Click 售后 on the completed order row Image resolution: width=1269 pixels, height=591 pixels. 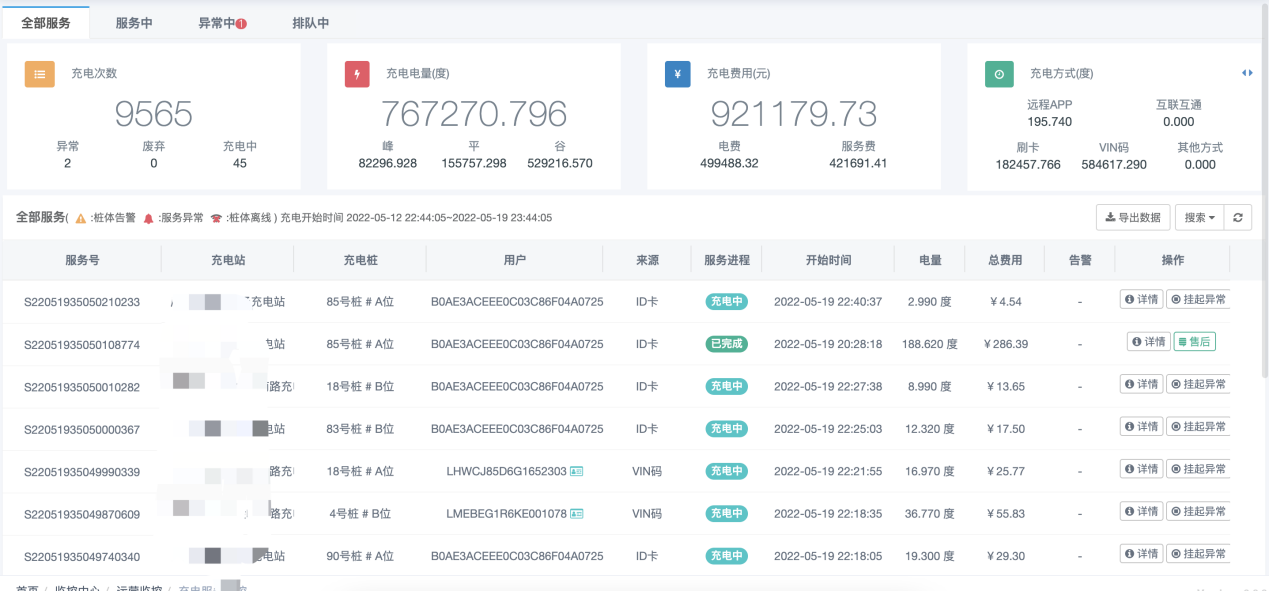click(x=1194, y=342)
